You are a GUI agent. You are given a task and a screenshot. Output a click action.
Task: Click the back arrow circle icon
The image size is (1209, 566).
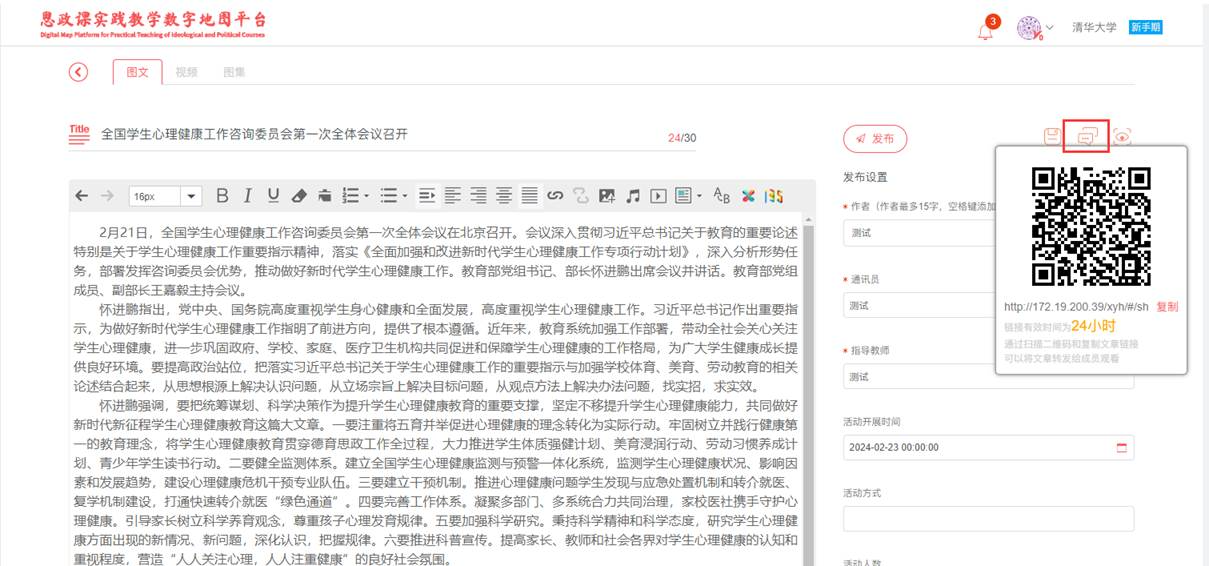[78, 72]
